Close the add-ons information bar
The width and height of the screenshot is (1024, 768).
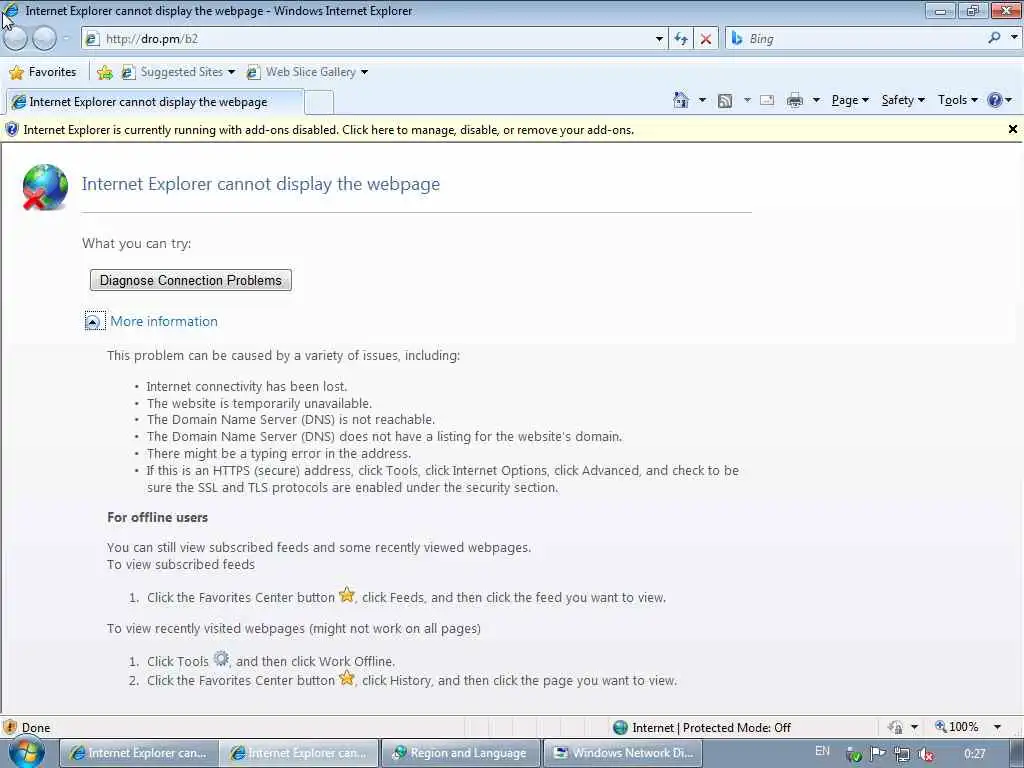pyautogui.click(x=1013, y=129)
